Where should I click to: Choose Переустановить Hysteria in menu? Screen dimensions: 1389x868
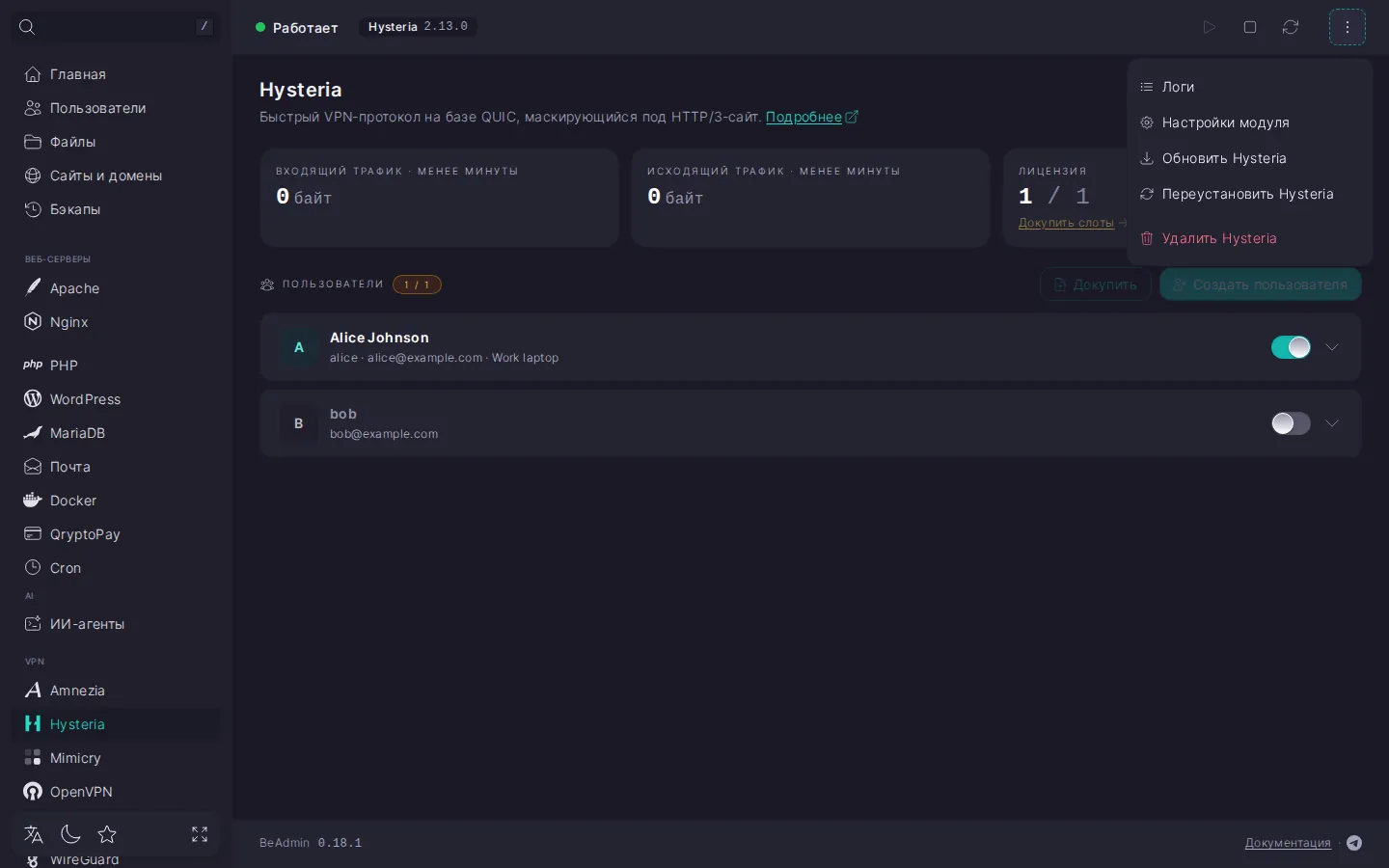[x=1249, y=194]
